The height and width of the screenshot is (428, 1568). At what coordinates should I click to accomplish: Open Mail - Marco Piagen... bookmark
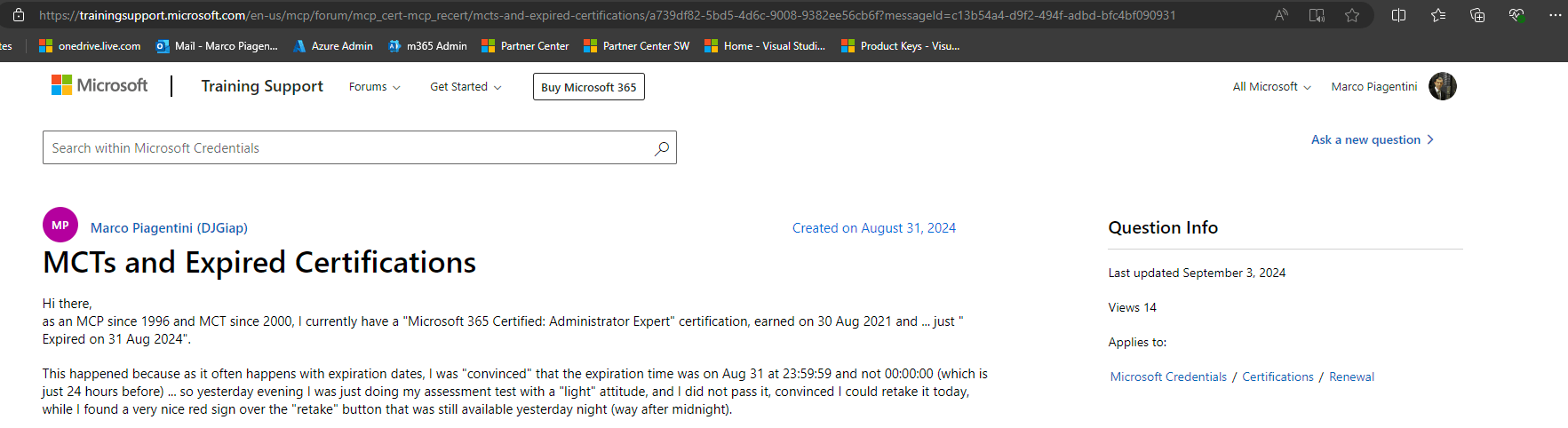coord(217,46)
